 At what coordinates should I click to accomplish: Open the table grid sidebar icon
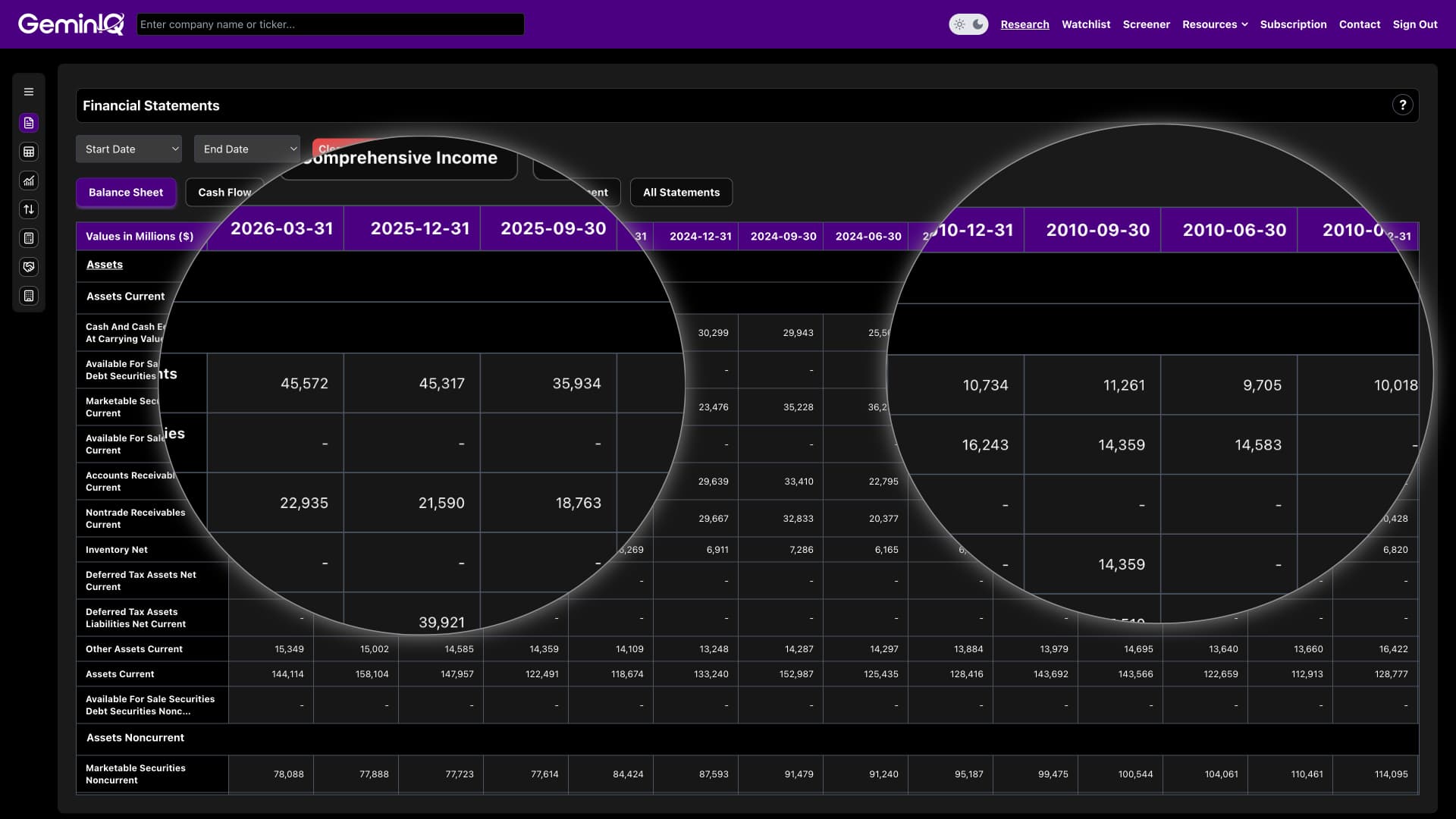click(29, 152)
